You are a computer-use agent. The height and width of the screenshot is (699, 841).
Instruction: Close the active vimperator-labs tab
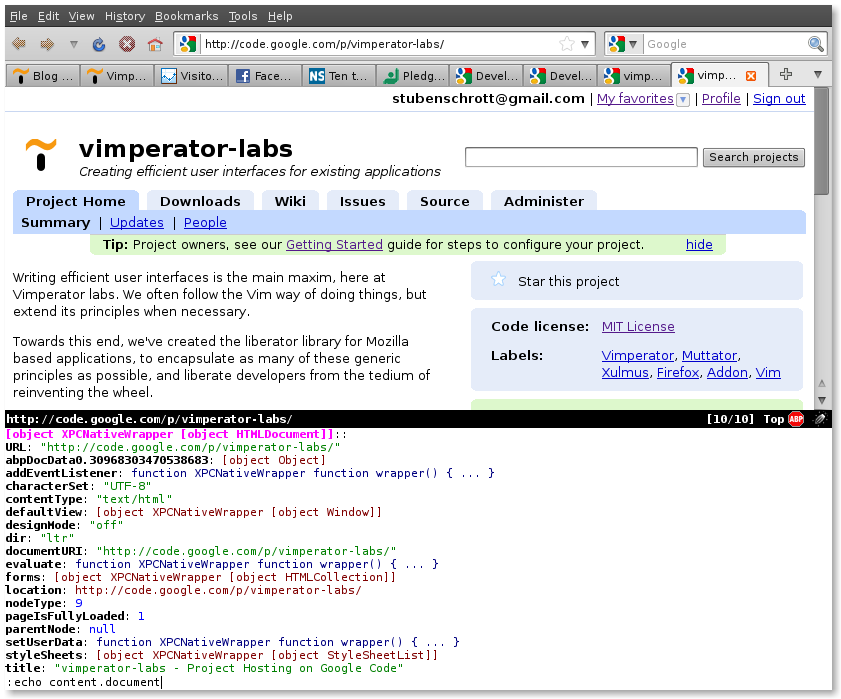(x=752, y=76)
